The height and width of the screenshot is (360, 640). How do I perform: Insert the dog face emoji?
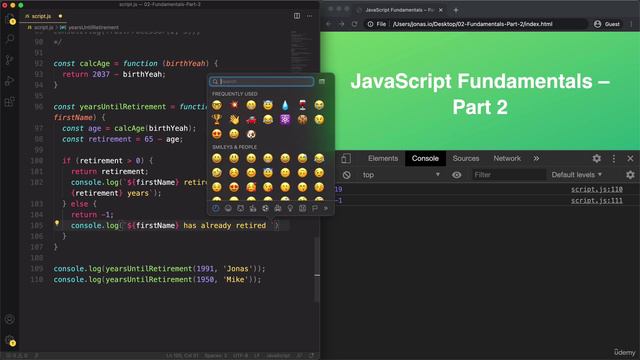pyautogui.click(x=251, y=134)
